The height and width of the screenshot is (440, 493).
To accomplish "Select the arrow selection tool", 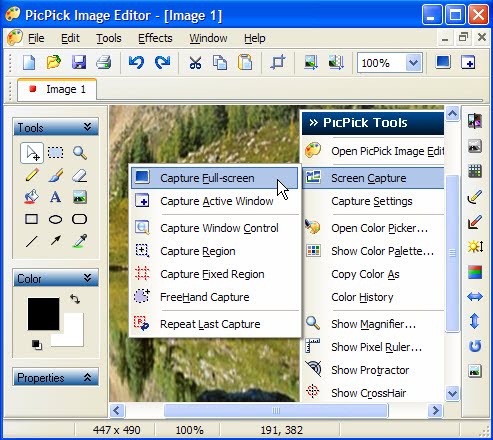I will 32,153.
